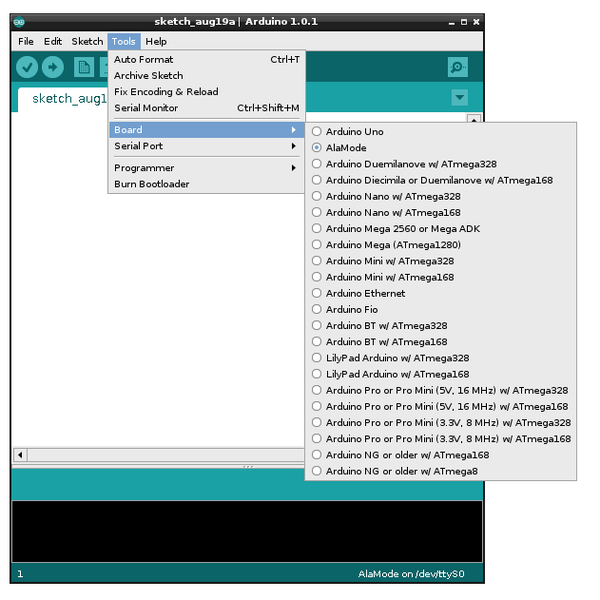The image size is (600, 600).
Task: Select the AlaMode board option
Action: 440,148
